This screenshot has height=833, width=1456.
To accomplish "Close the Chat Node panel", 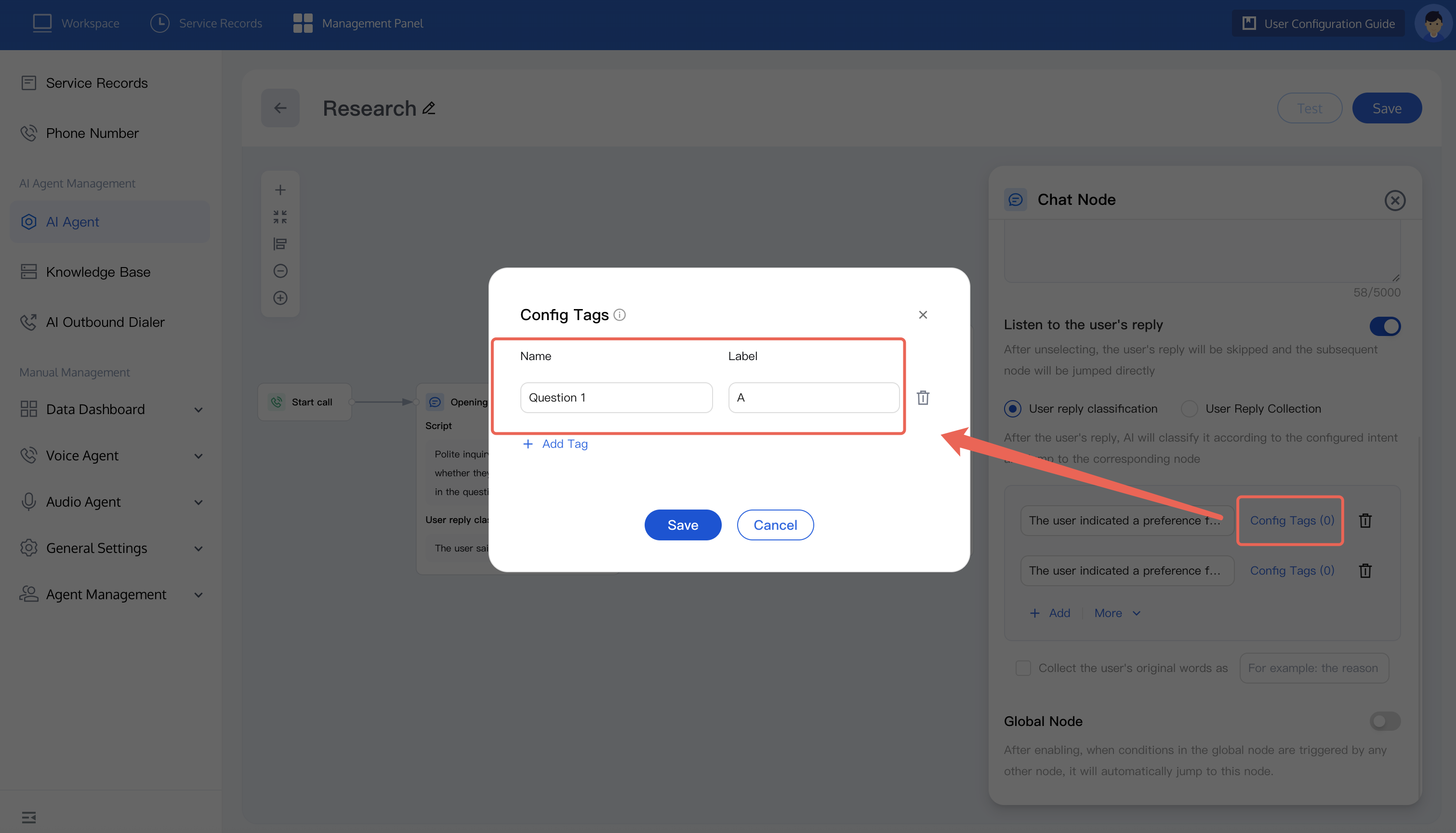I will (1394, 200).
